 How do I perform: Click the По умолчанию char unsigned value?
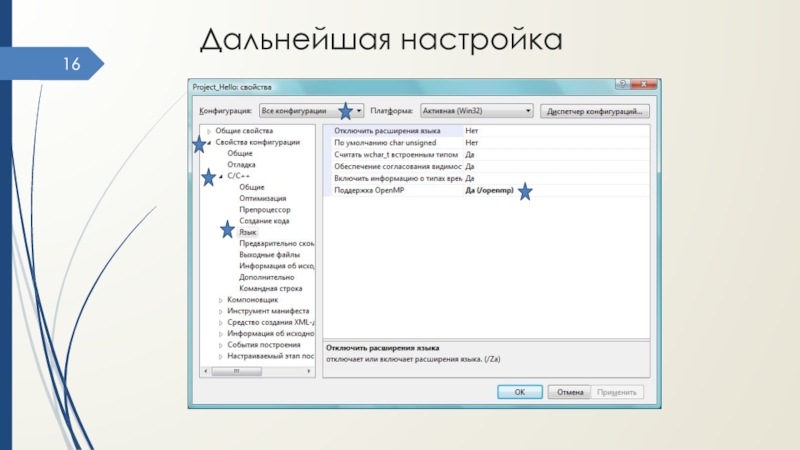pos(472,143)
